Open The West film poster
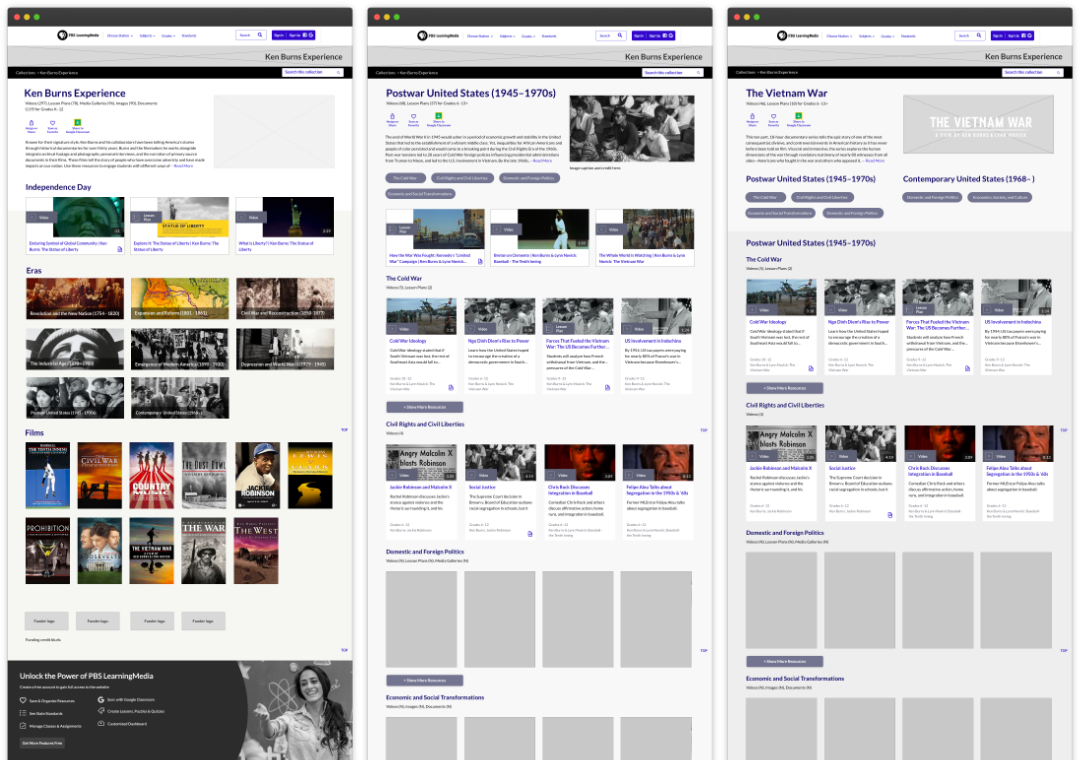This screenshot has height=760, width=1080. click(x=256, y=551)
